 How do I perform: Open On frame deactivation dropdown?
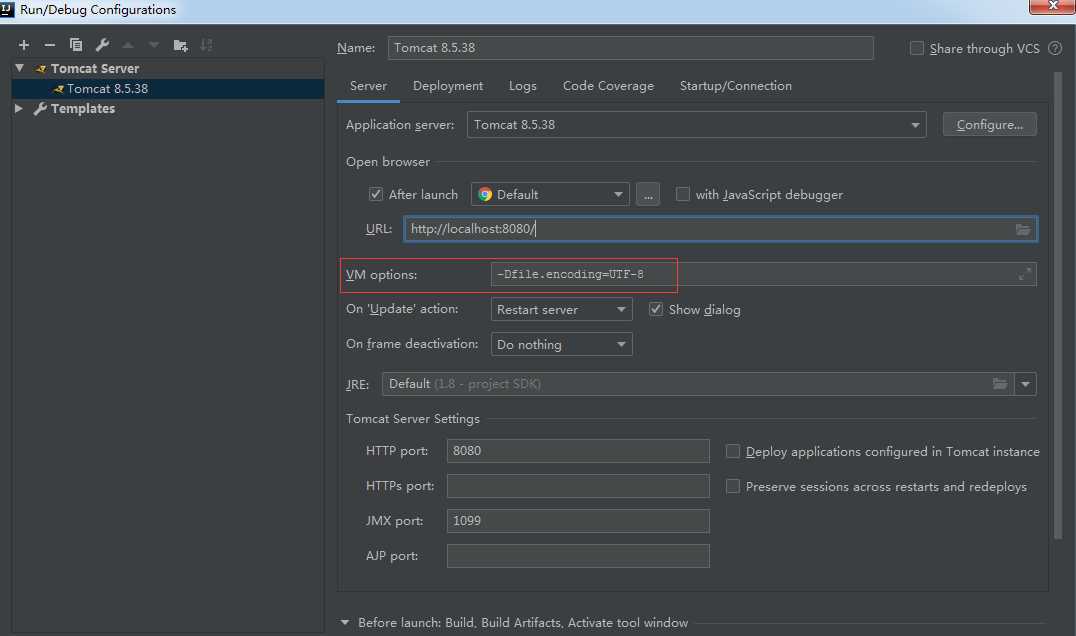pos(561,344)
